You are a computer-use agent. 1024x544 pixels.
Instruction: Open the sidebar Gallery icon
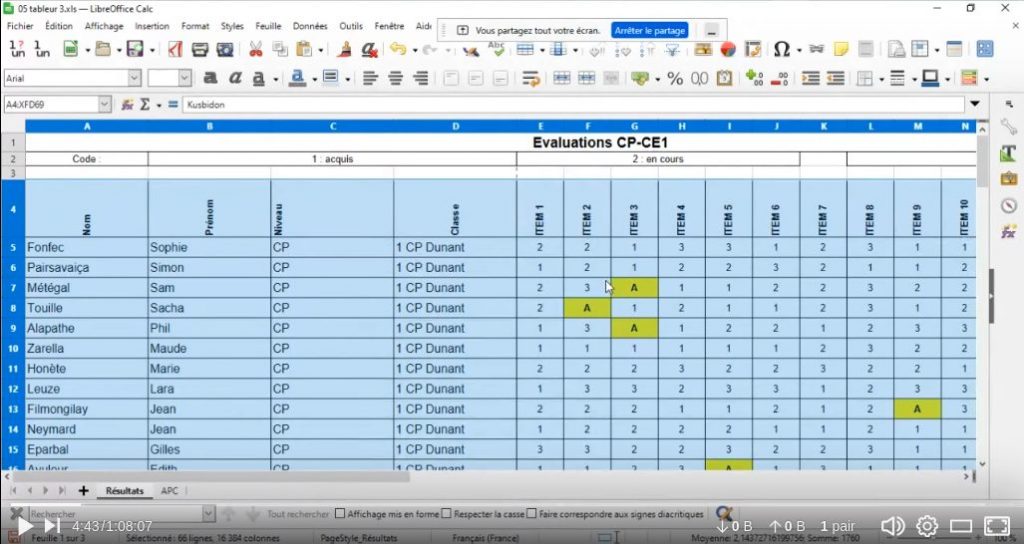pos(1008,178)
